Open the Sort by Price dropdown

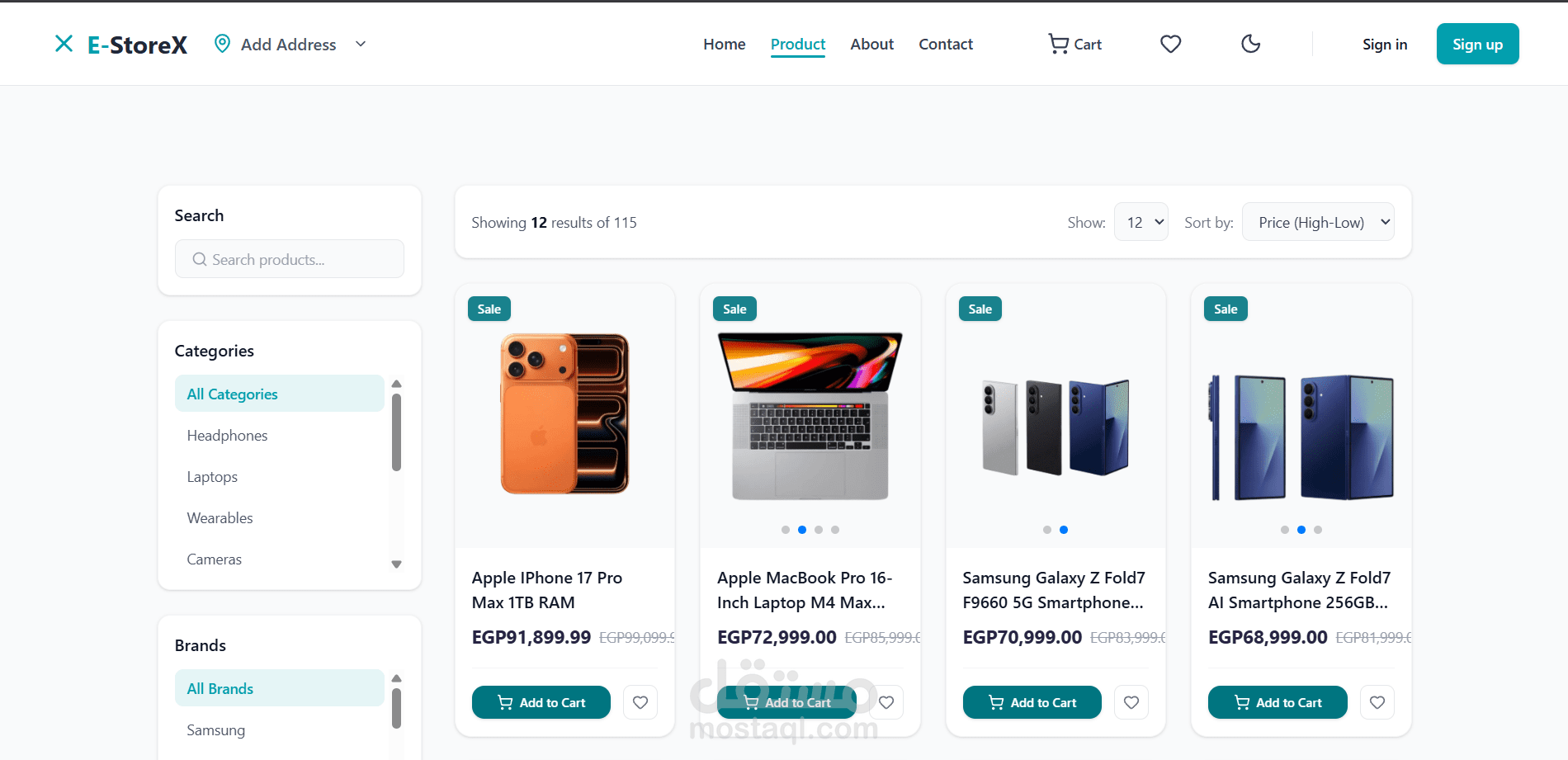pos(1317,222)
